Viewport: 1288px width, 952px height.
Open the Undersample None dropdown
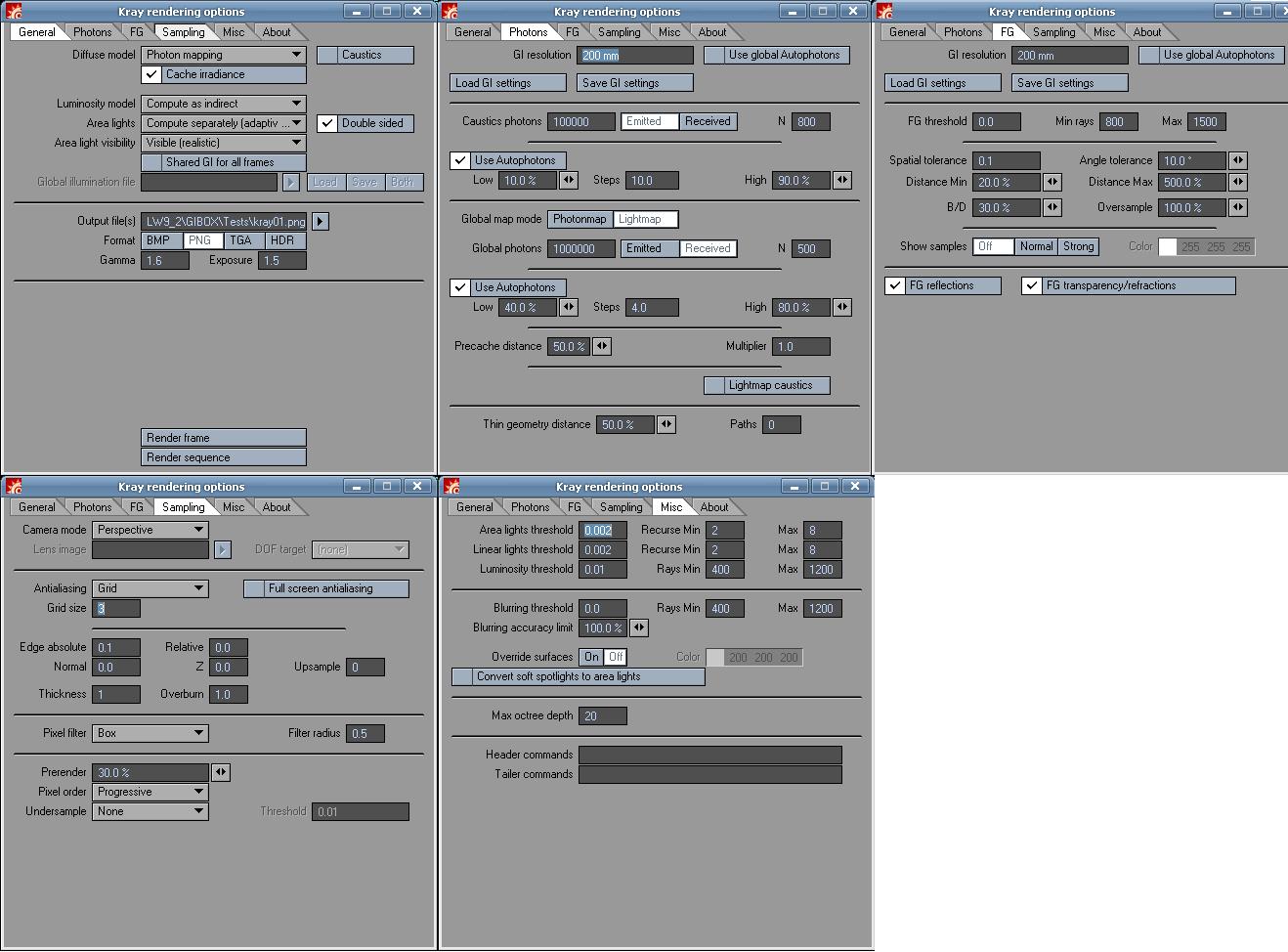(x=150, y=811)
